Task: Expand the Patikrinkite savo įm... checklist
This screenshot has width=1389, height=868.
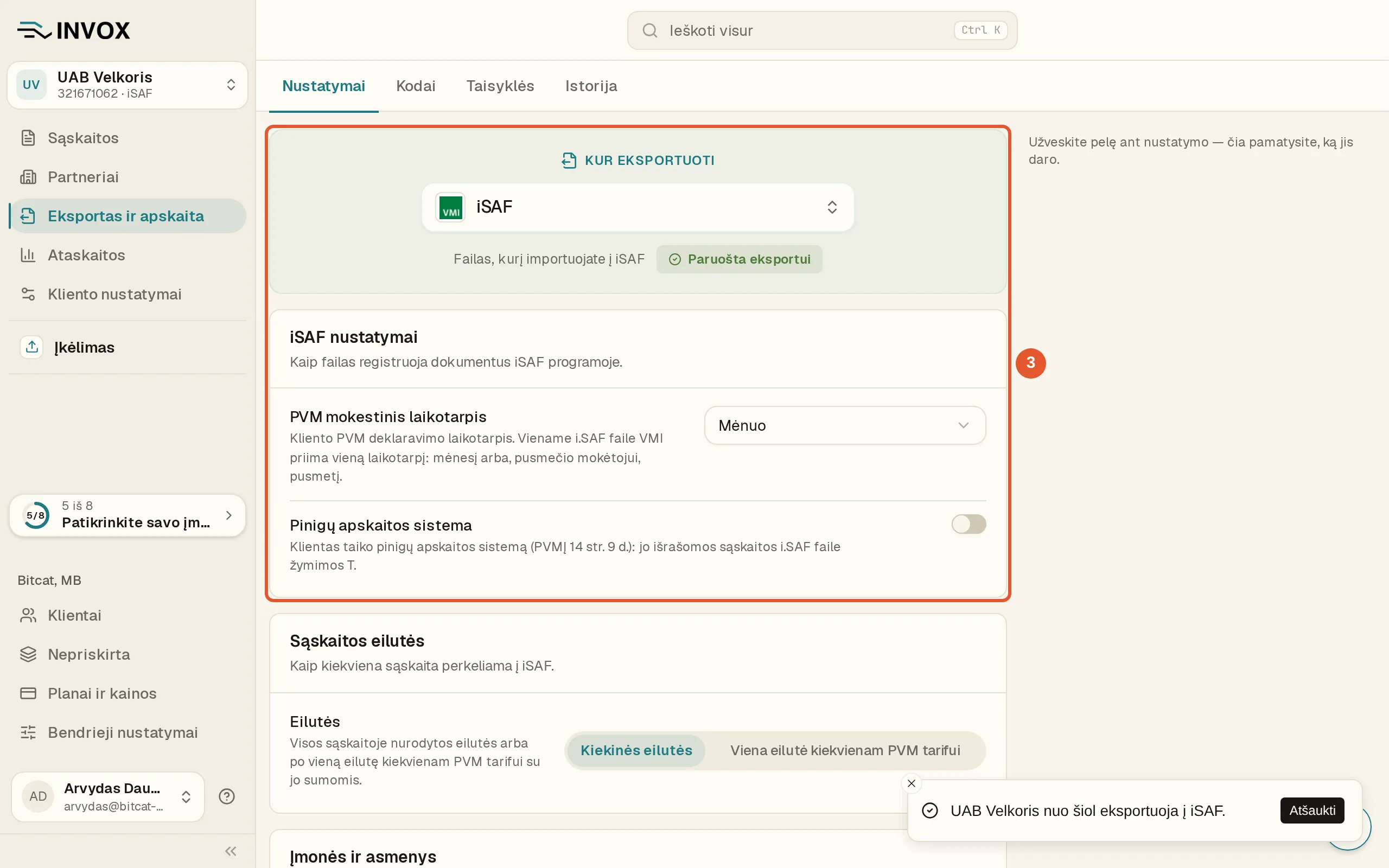Action: tap(128, 515)
